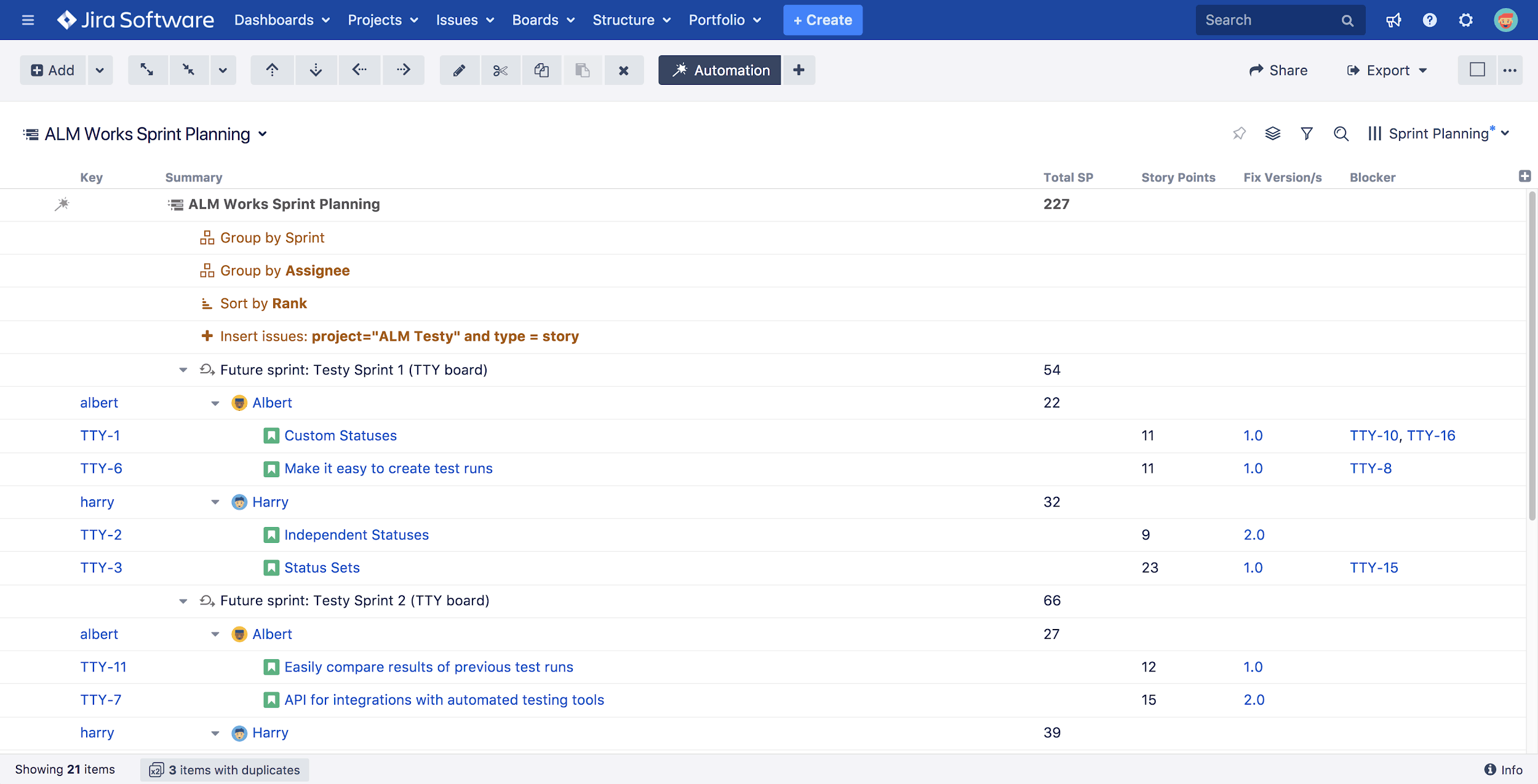The image size is (1538, 784).
Task: Click the cut scissors icon
Action: pos(500,70)
